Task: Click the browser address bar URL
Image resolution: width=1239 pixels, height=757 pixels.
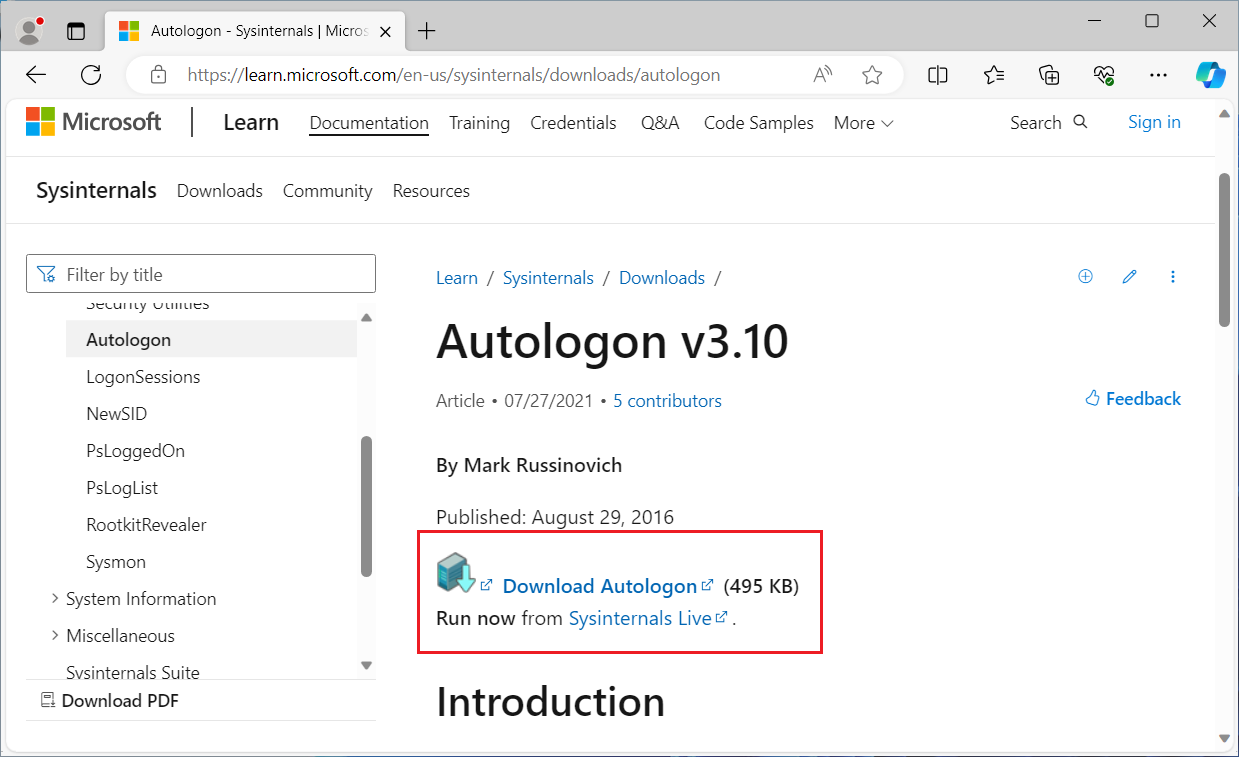Action: 454,75
